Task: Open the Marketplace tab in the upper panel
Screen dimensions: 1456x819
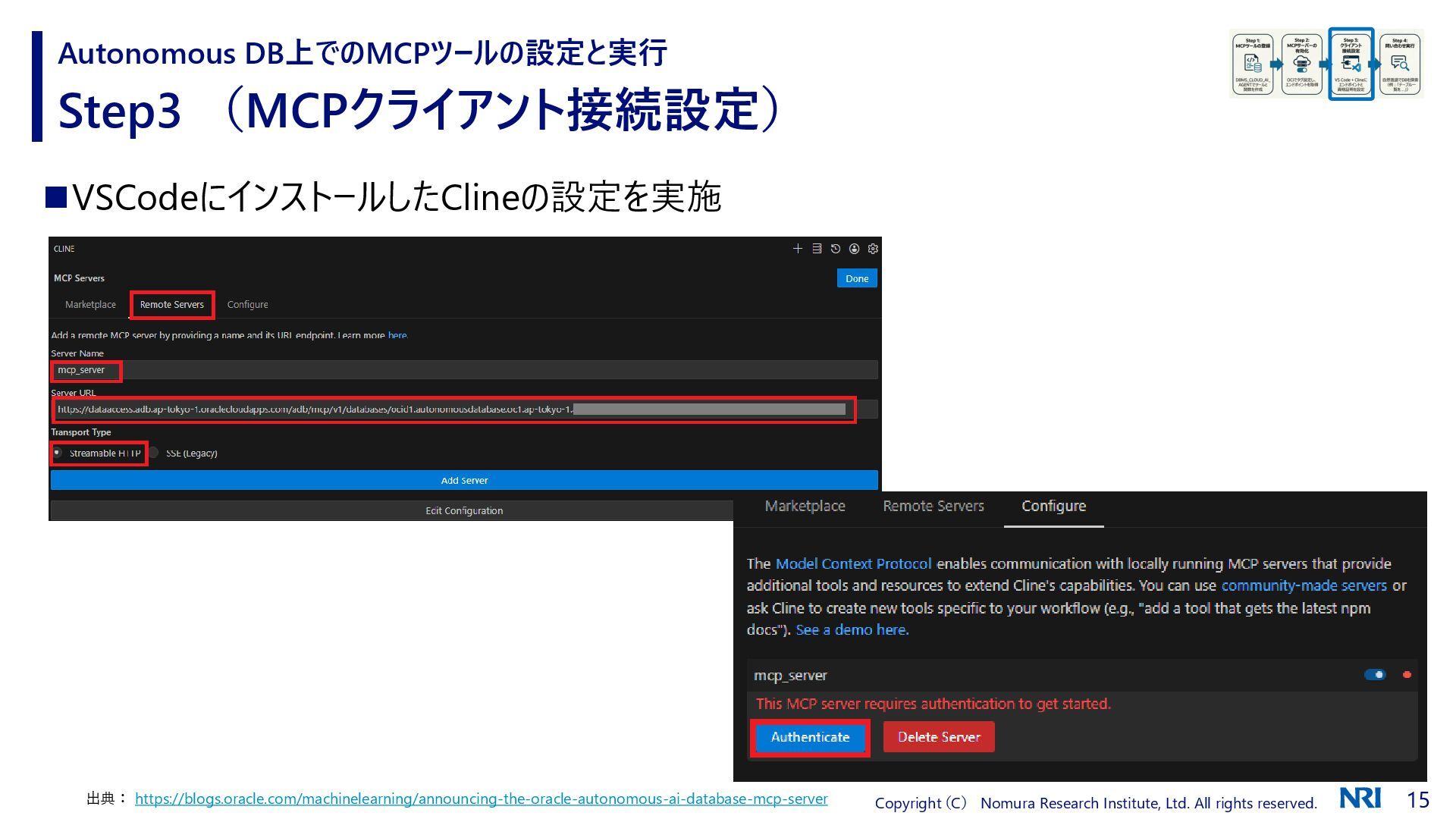Action: click(90, 305)
